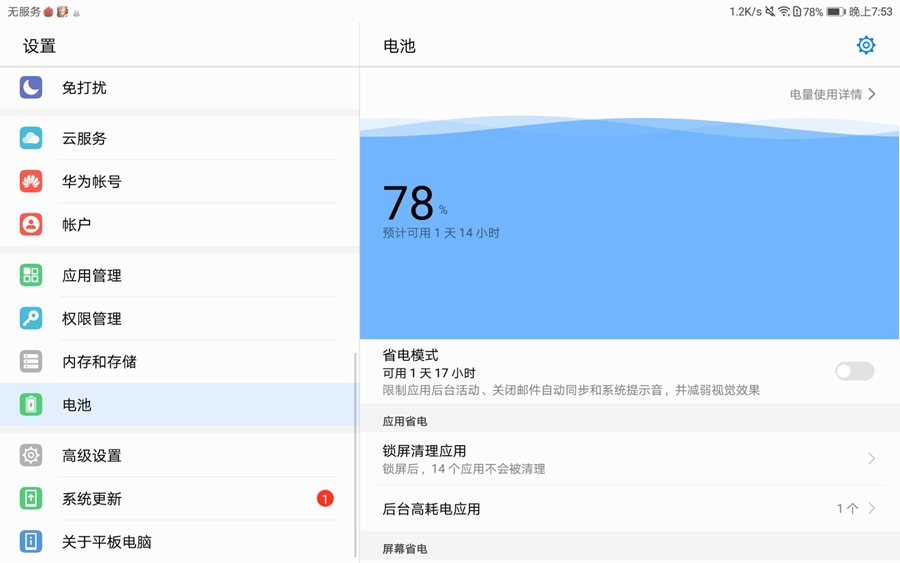Tap the account person icon
The width and height of the screenshot is (900, 563).
pyautogui.click(x=31, y=225)
